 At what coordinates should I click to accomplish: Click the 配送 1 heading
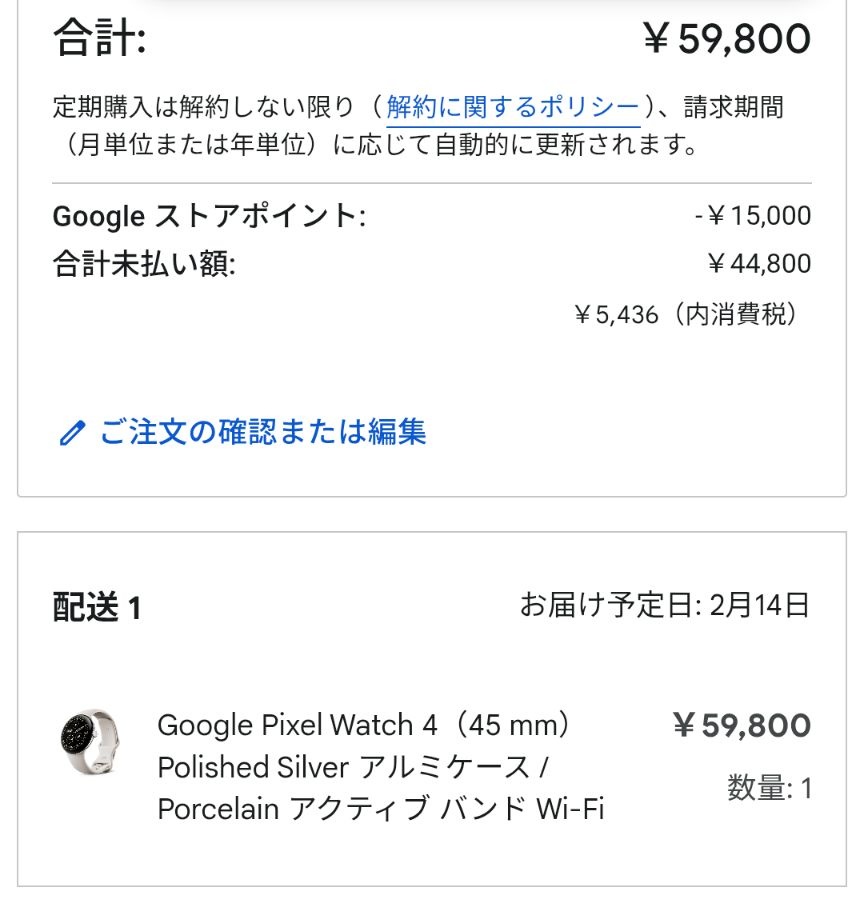[x=97, y=608]
